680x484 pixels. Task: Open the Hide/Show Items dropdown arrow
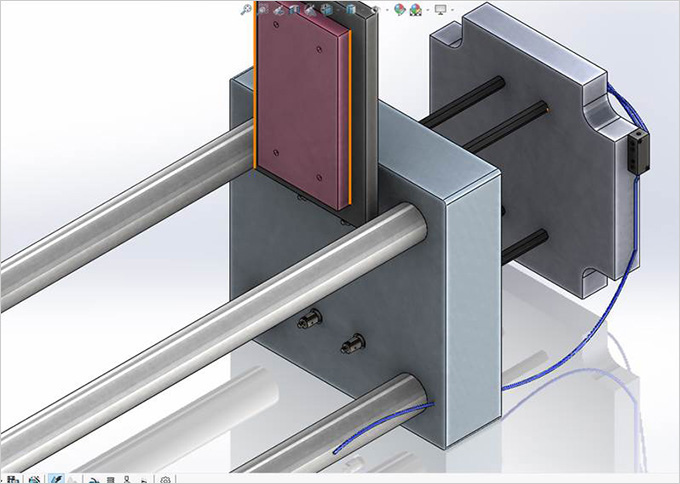(x=387, y=10)
